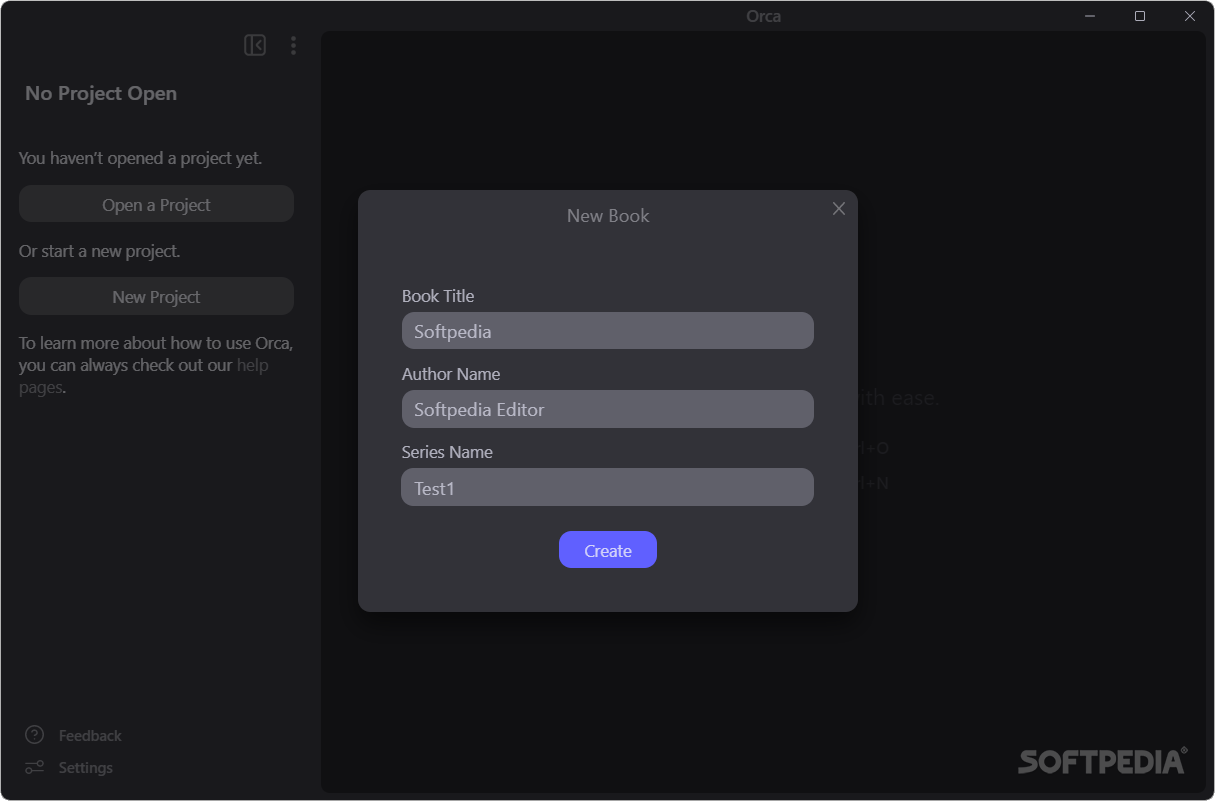Click the text 'Or start a new project.'
Screen dimensions: 1215x801
(100, 251)
